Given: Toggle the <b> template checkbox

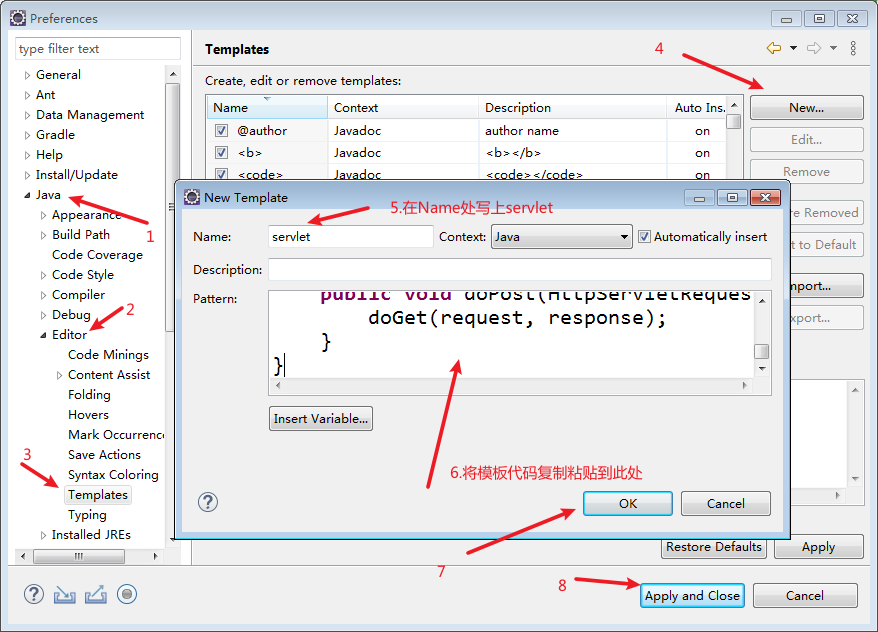Looking at the screenshot, I should coord(221,153).
